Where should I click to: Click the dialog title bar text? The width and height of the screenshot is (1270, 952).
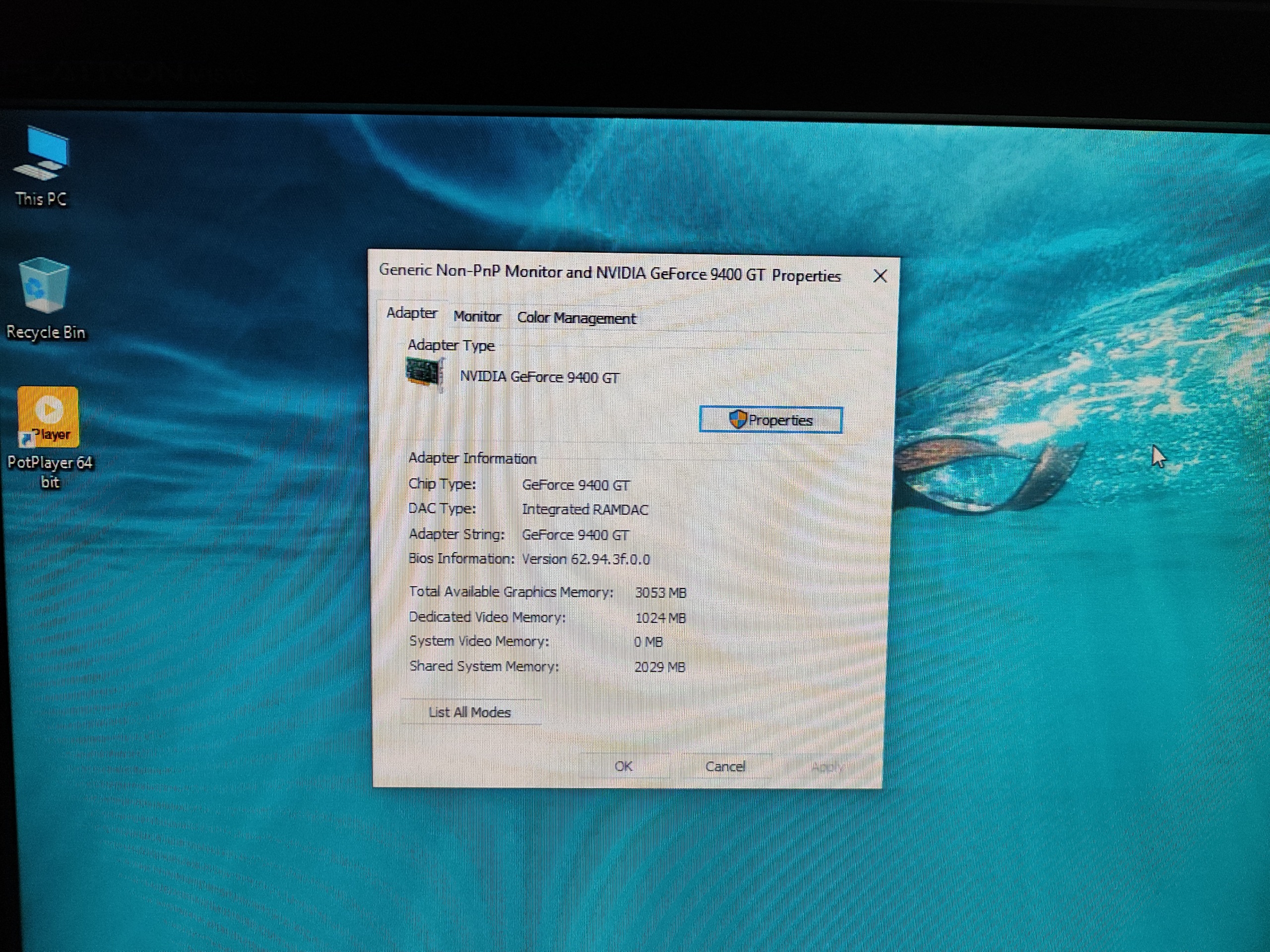click(x=609, y=273)
